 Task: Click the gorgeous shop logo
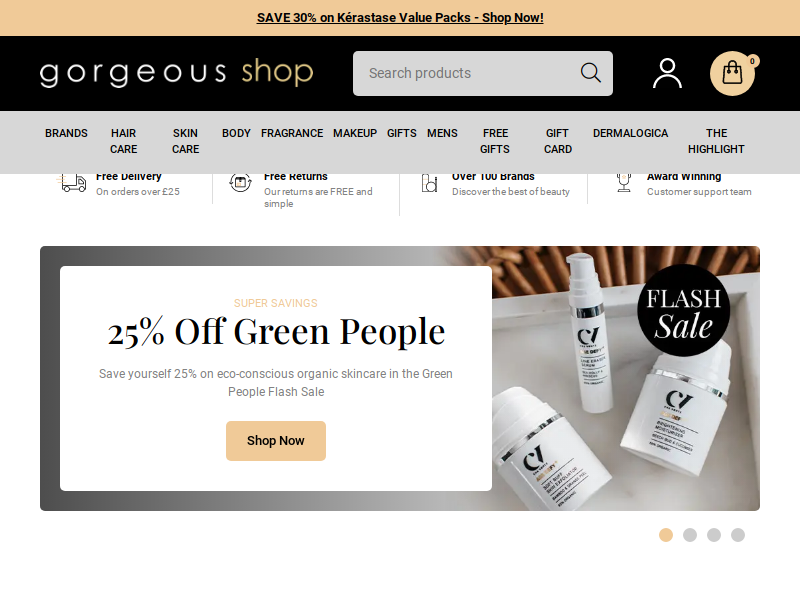click(177, 73)
